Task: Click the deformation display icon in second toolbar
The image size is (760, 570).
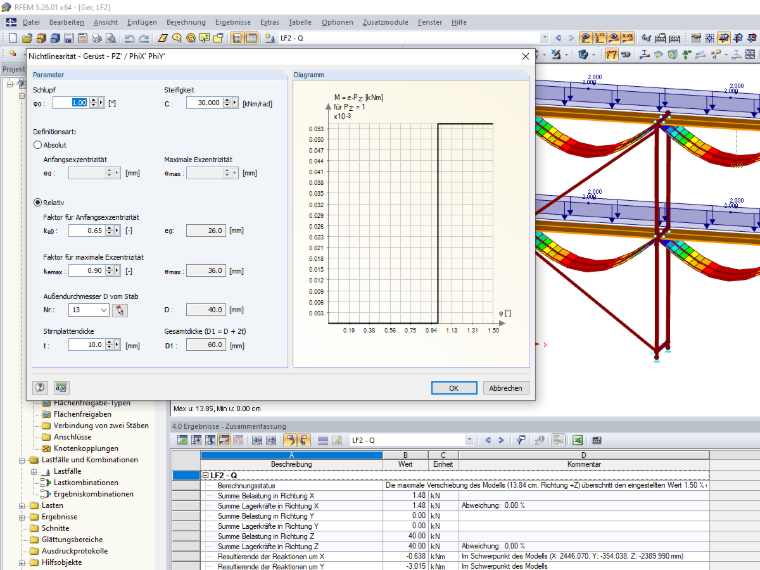Action: 612,54
